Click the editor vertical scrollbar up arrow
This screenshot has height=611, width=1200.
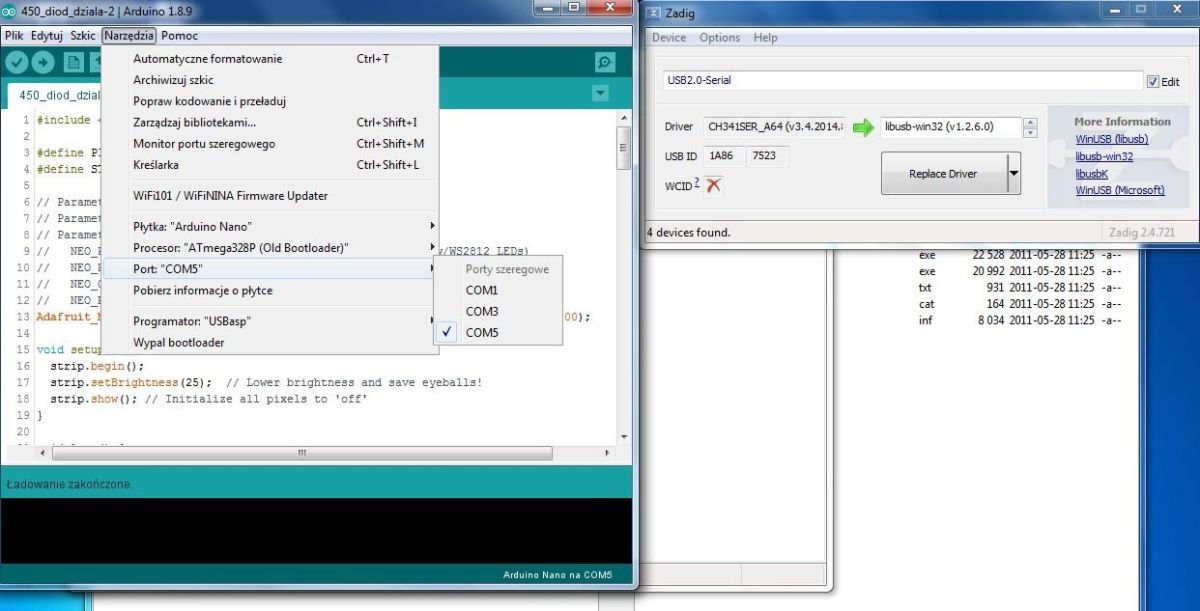pos(624,118)
